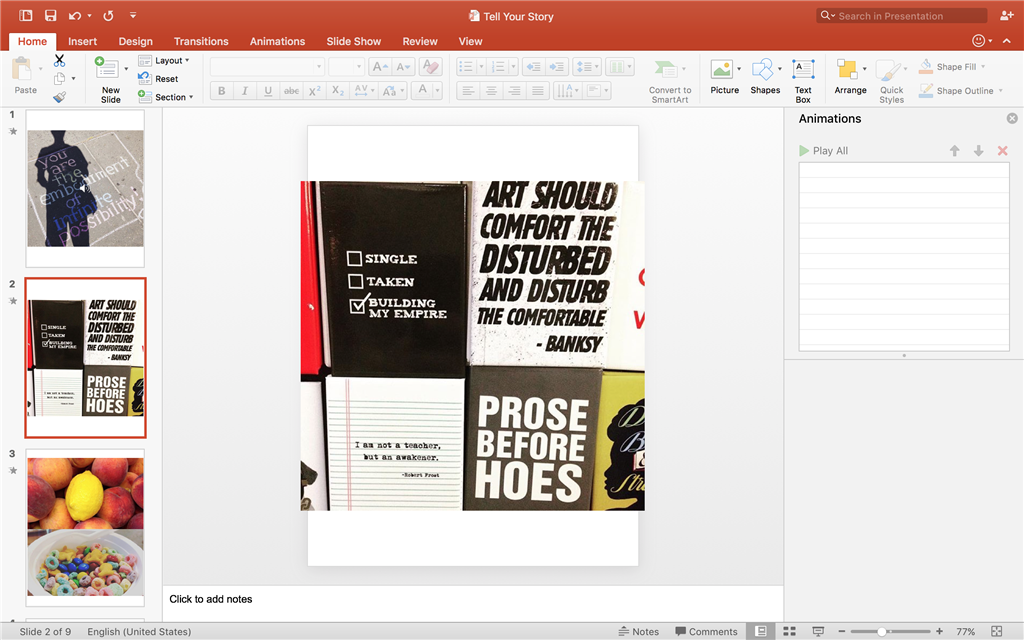Click the zoom slider handle

[882, 631]
